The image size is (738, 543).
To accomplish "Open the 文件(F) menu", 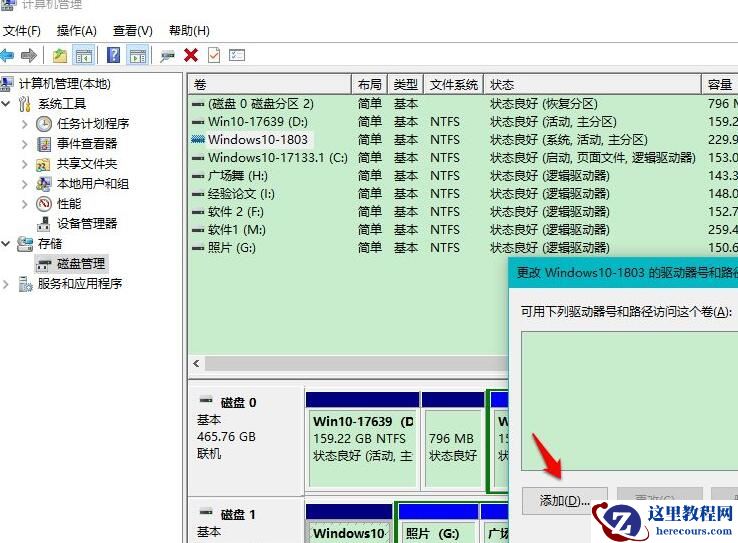I will tap(22, 31).
